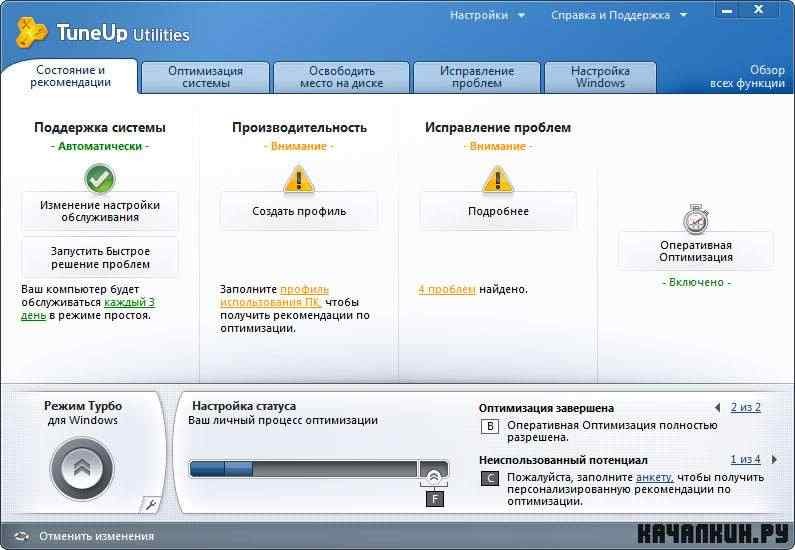
Task: Click the 2 из 2 link
Action: coord(745,407)
